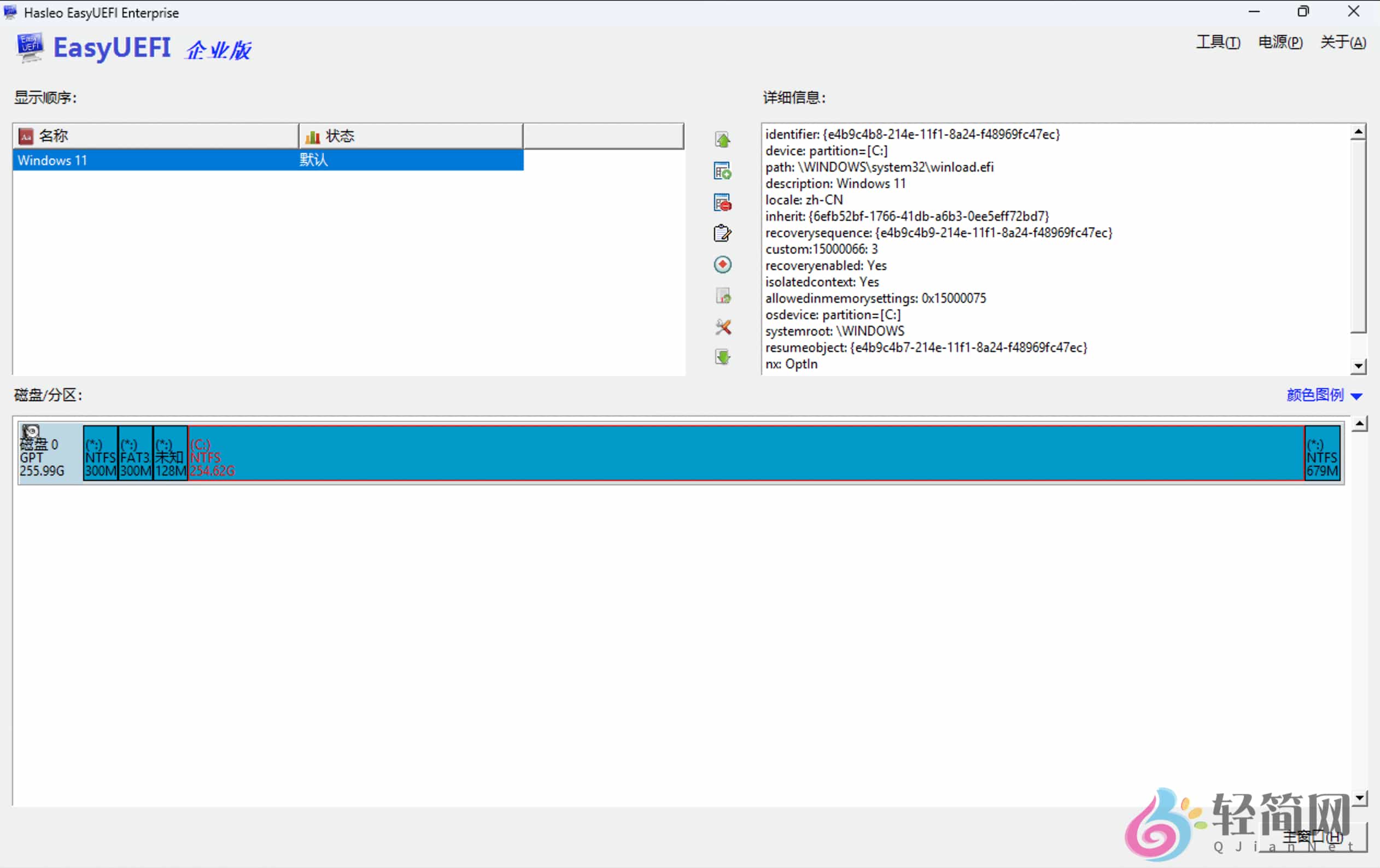
Task: Select the C: NTFS 254.62G partition
Action: coord(746,452)
